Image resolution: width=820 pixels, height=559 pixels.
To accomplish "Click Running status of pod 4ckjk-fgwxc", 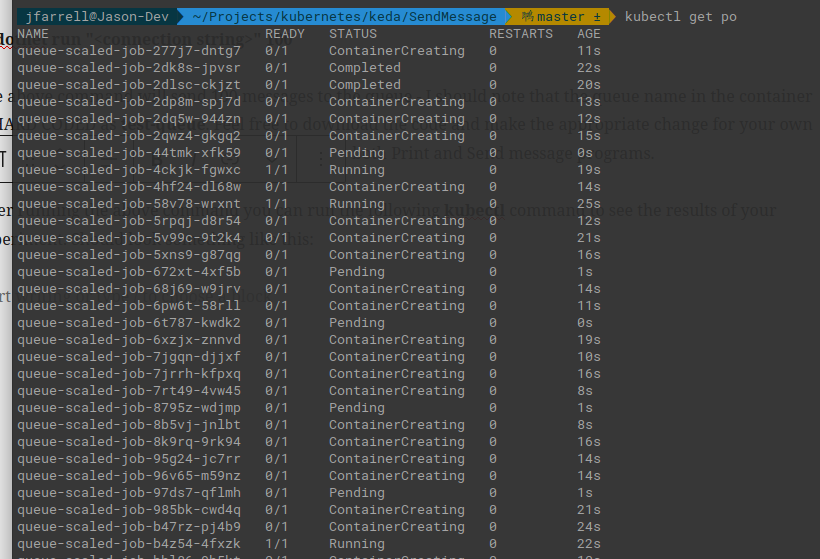I will point(356,170).
